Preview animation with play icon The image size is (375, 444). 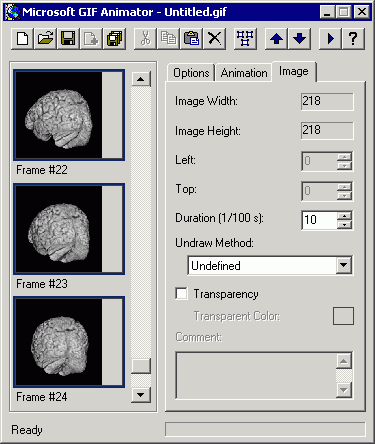(x=330, y=39)
